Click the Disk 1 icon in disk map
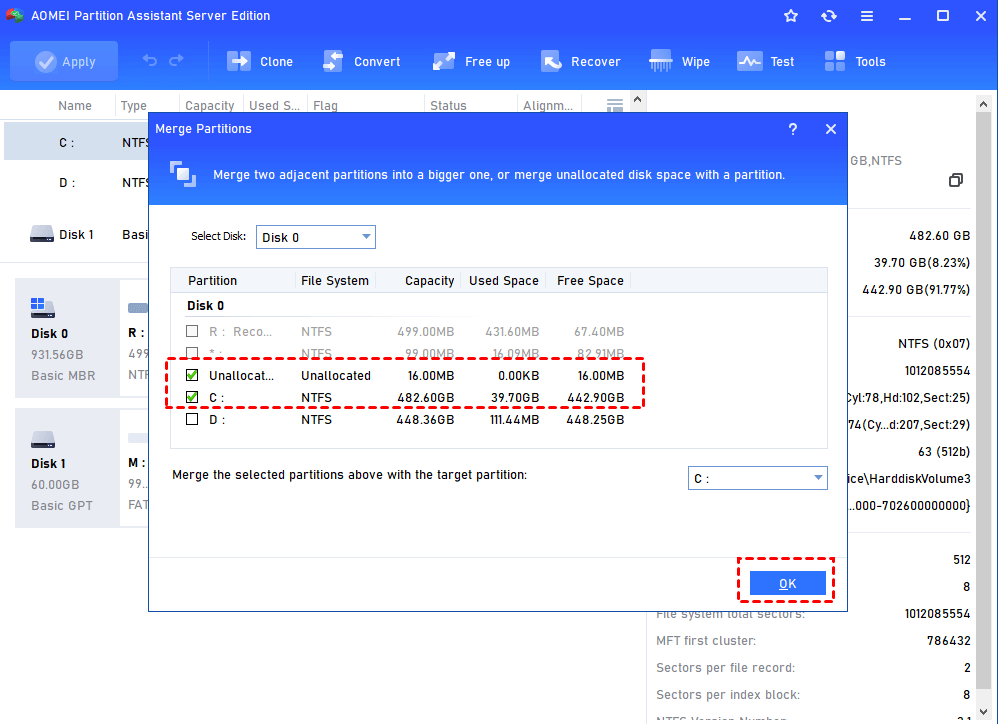Viewport: 998px width, 724px height. click(43, 439)
